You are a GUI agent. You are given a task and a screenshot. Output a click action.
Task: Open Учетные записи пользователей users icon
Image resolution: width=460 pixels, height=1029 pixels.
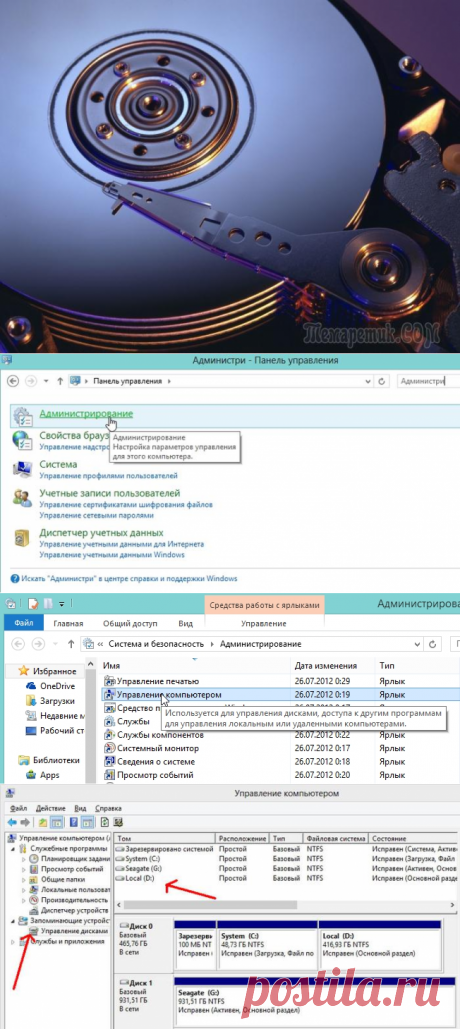[x=22, y=499]
